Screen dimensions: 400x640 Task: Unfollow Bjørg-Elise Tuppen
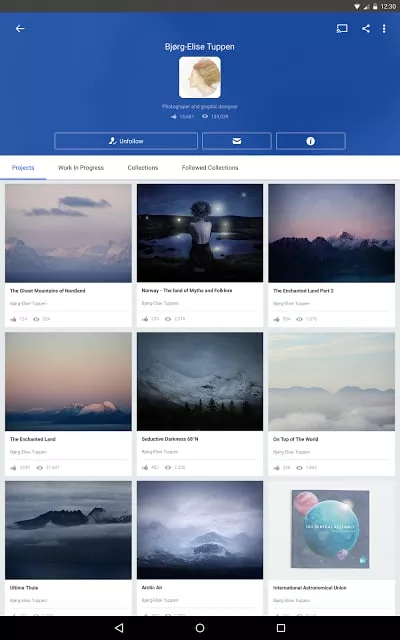(126, 141)
